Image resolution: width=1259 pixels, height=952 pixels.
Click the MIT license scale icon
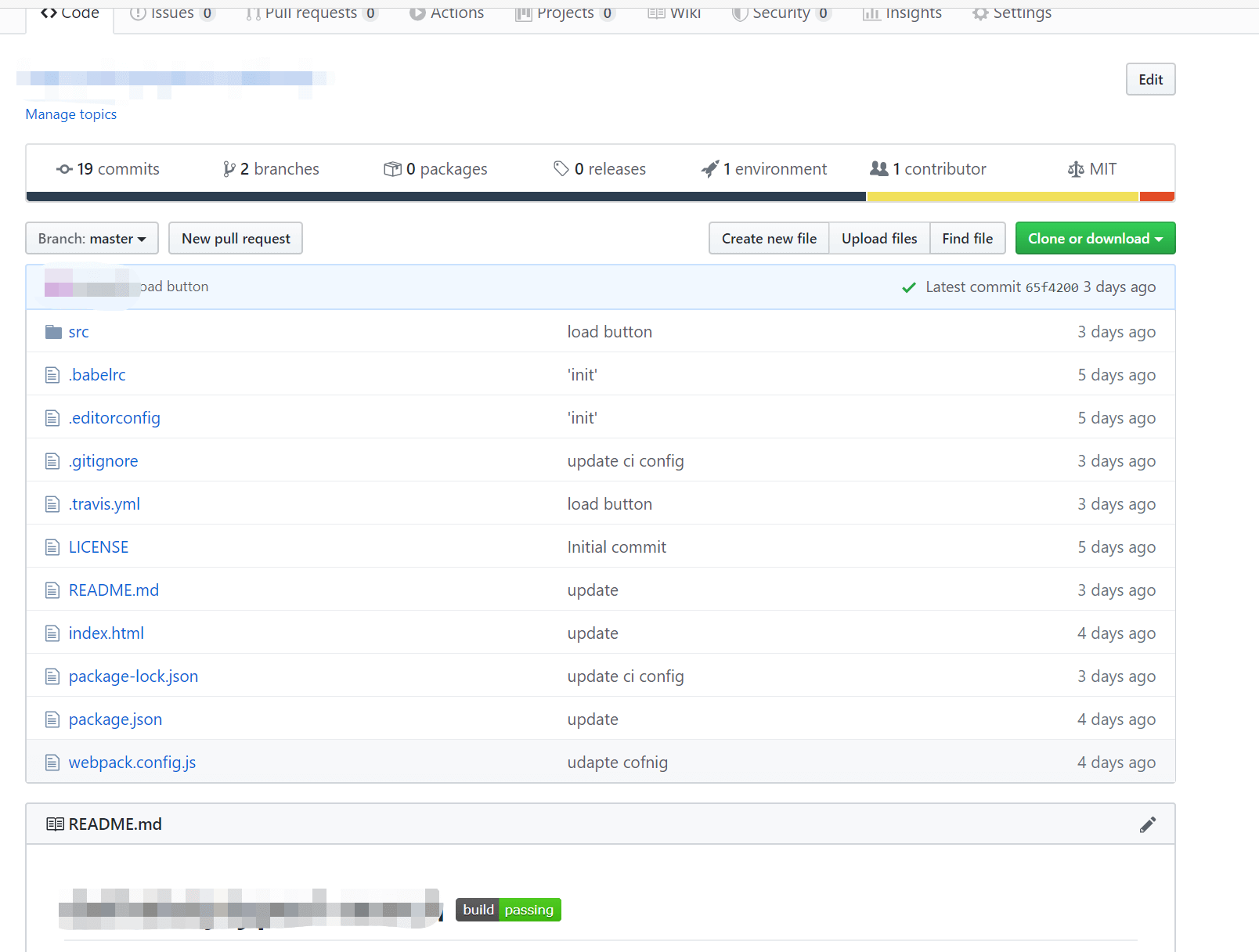[1076, 169]
